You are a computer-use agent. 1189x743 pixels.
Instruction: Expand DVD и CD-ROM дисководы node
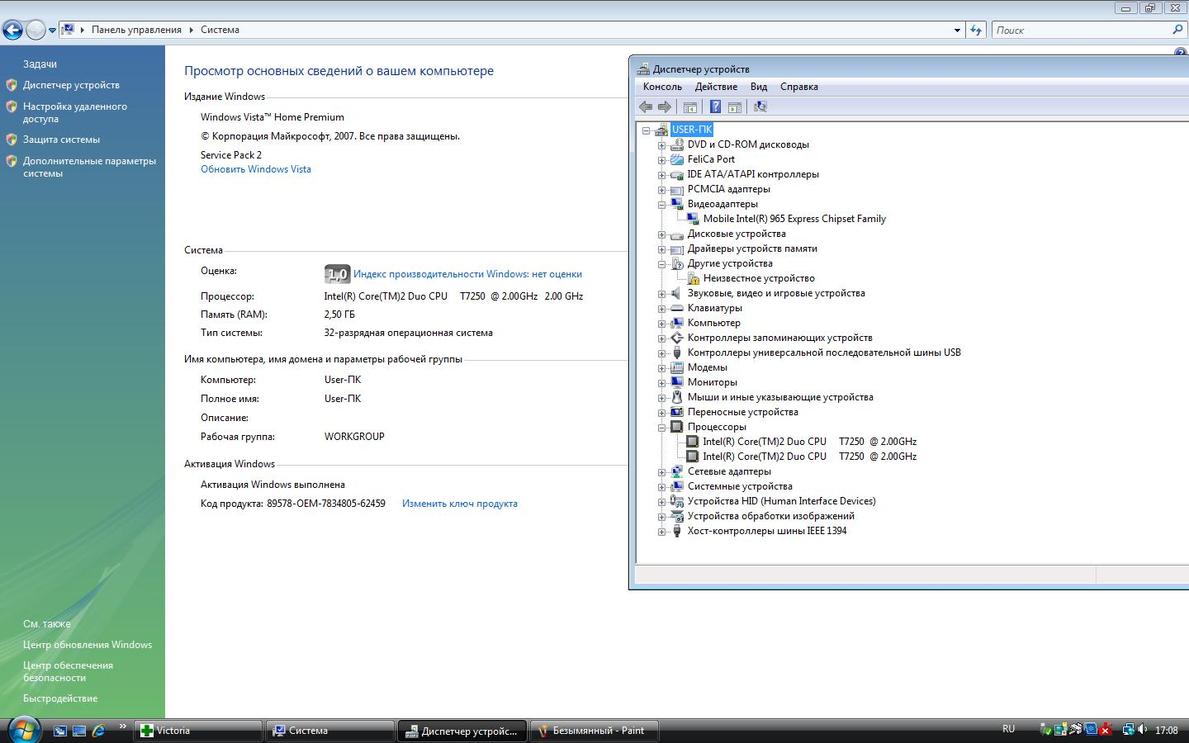tap(662, 145)
